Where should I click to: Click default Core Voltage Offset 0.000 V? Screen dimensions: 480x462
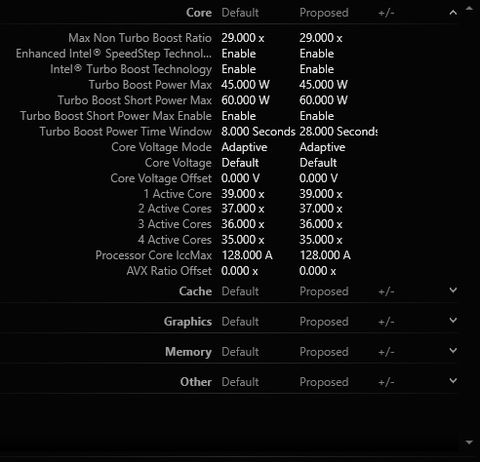[240, 178]
